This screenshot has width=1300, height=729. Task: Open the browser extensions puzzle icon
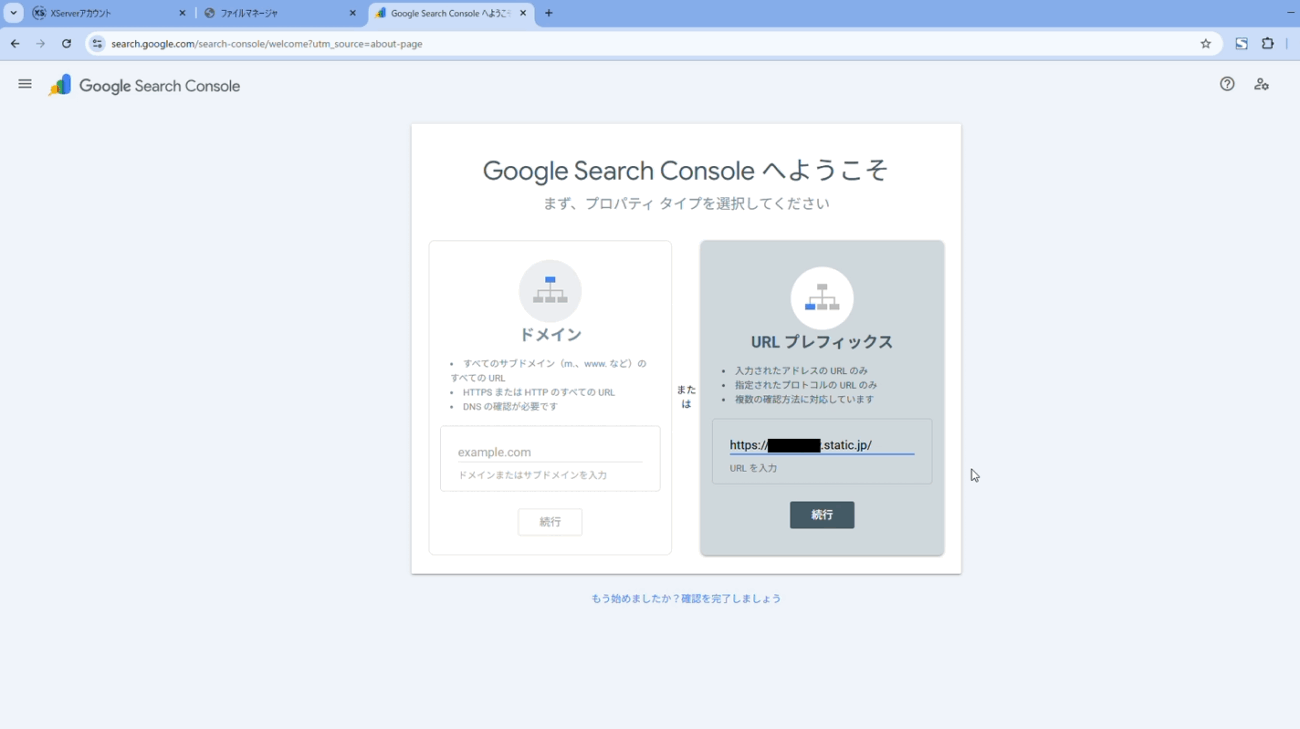tap(1268, 44)
